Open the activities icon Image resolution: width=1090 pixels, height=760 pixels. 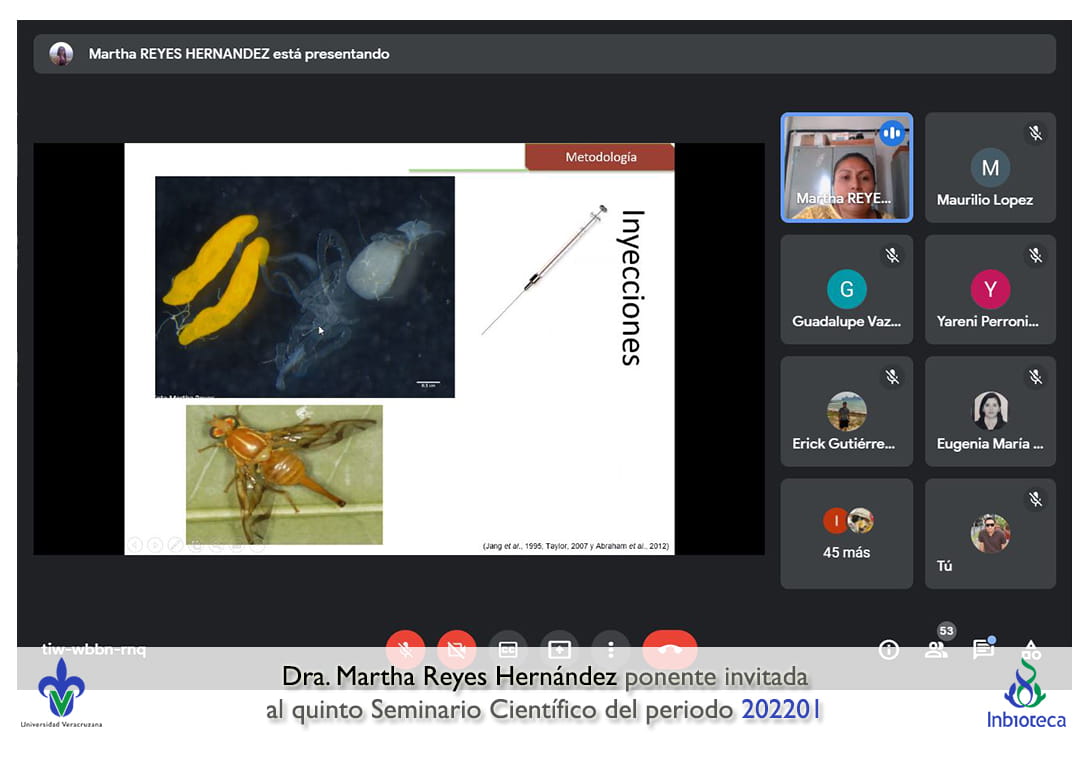[1031, 650]
